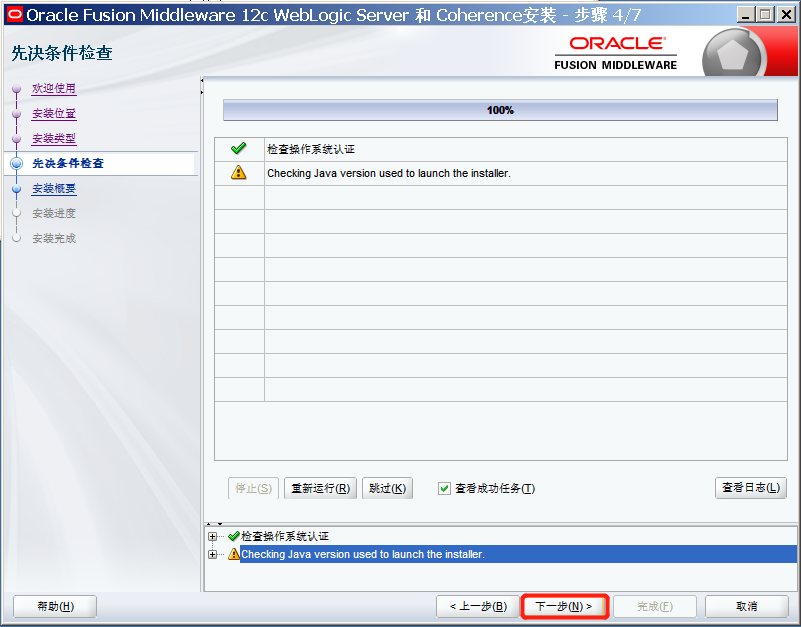Click the 100% progress bar

[x=500, y=110]
